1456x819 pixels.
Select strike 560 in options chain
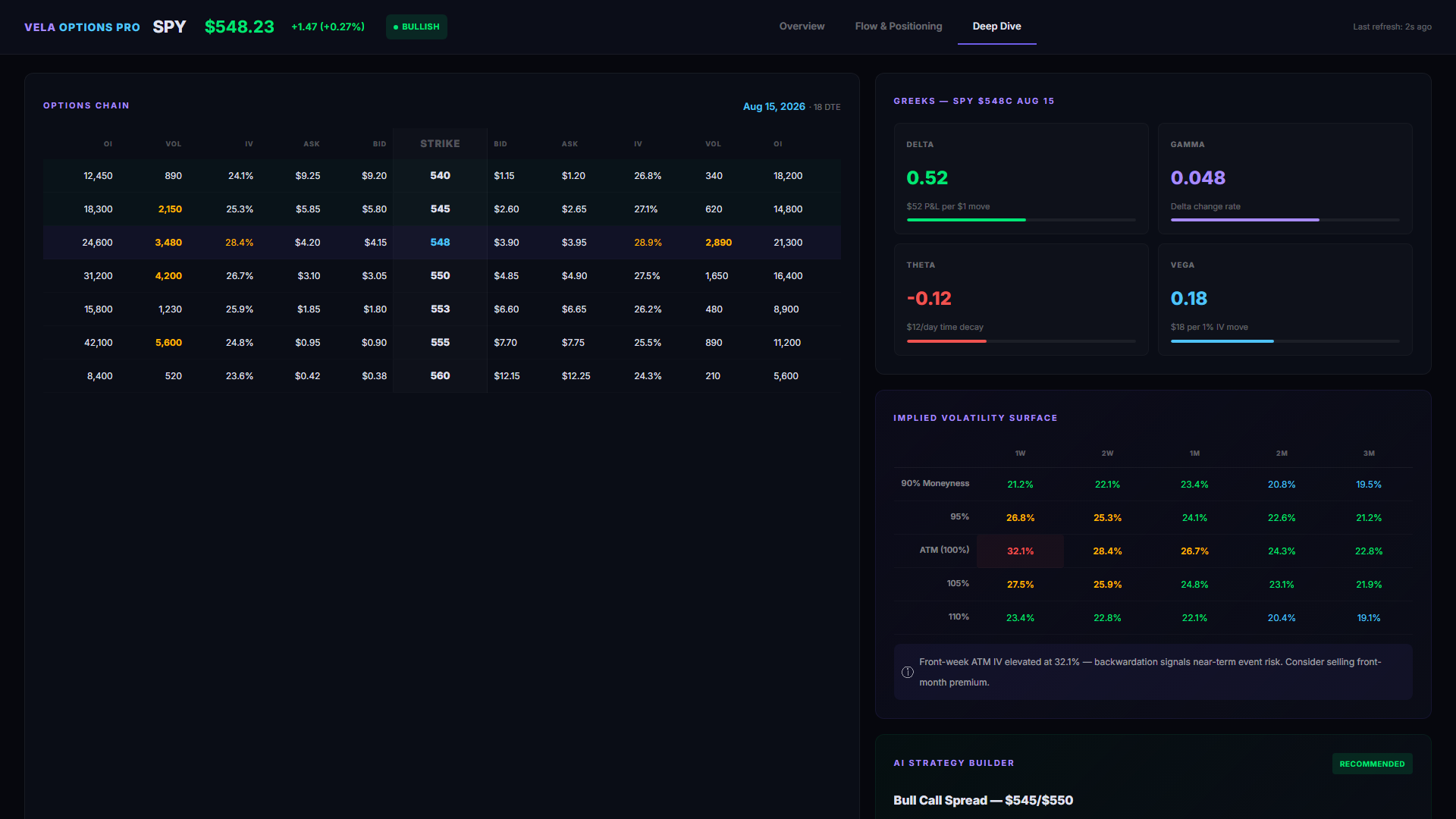point(440,375)
